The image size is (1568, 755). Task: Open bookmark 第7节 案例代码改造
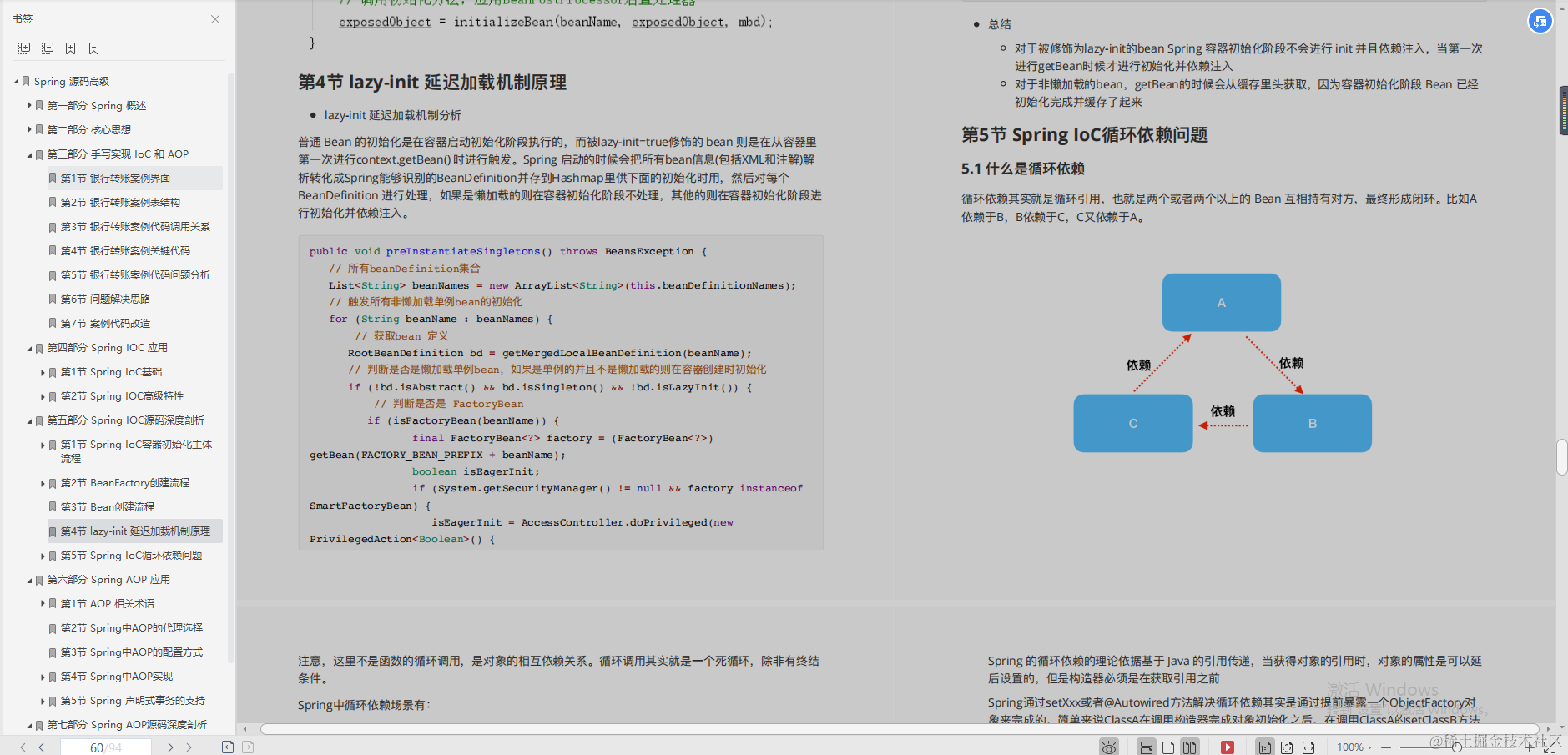click(x=105, y=324)
